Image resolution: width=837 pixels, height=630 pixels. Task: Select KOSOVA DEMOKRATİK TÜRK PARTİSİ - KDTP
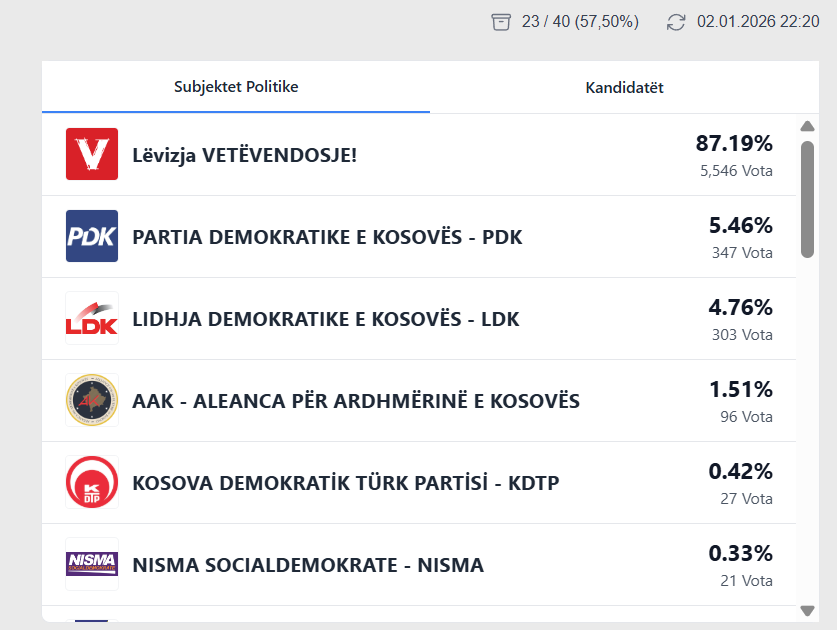pyautogui.click(x=345, y=483)
